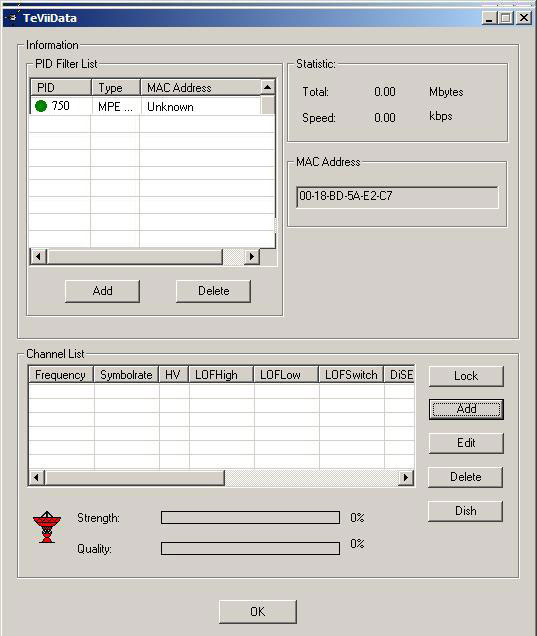This screenshot has width=537, height=636.
Task: Click the Speed 0.00 value
Action: (x=384, y=118)
